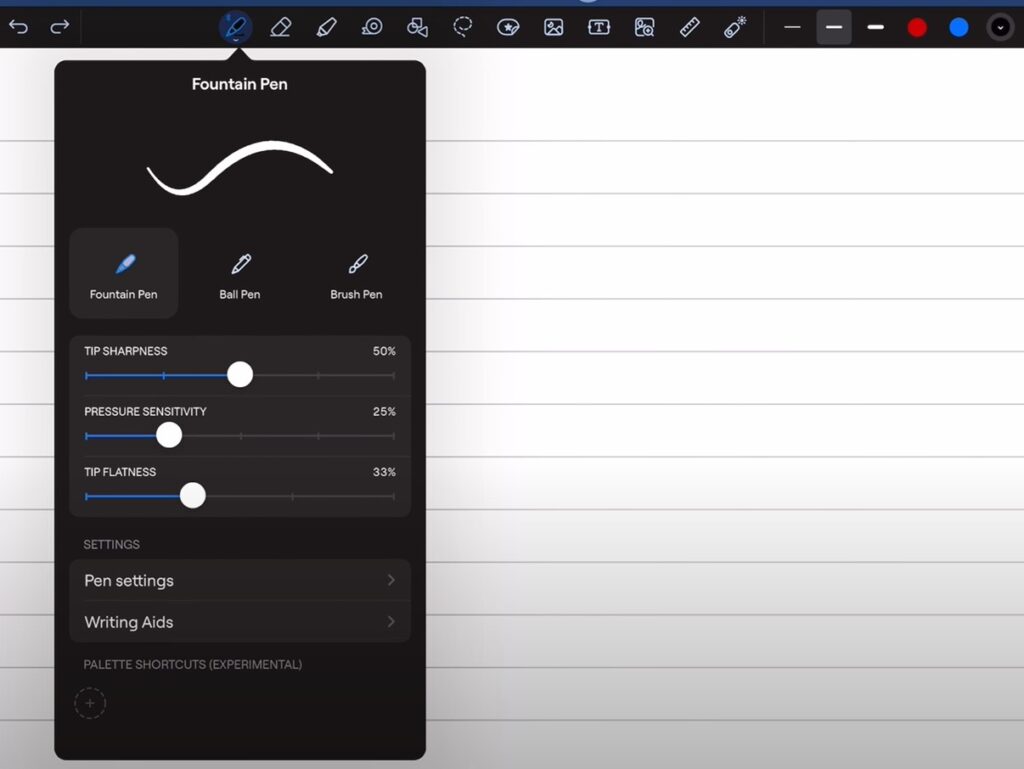1024x769 pixels.
Task: Select the Highlighter tool
Action: [326, 27]
